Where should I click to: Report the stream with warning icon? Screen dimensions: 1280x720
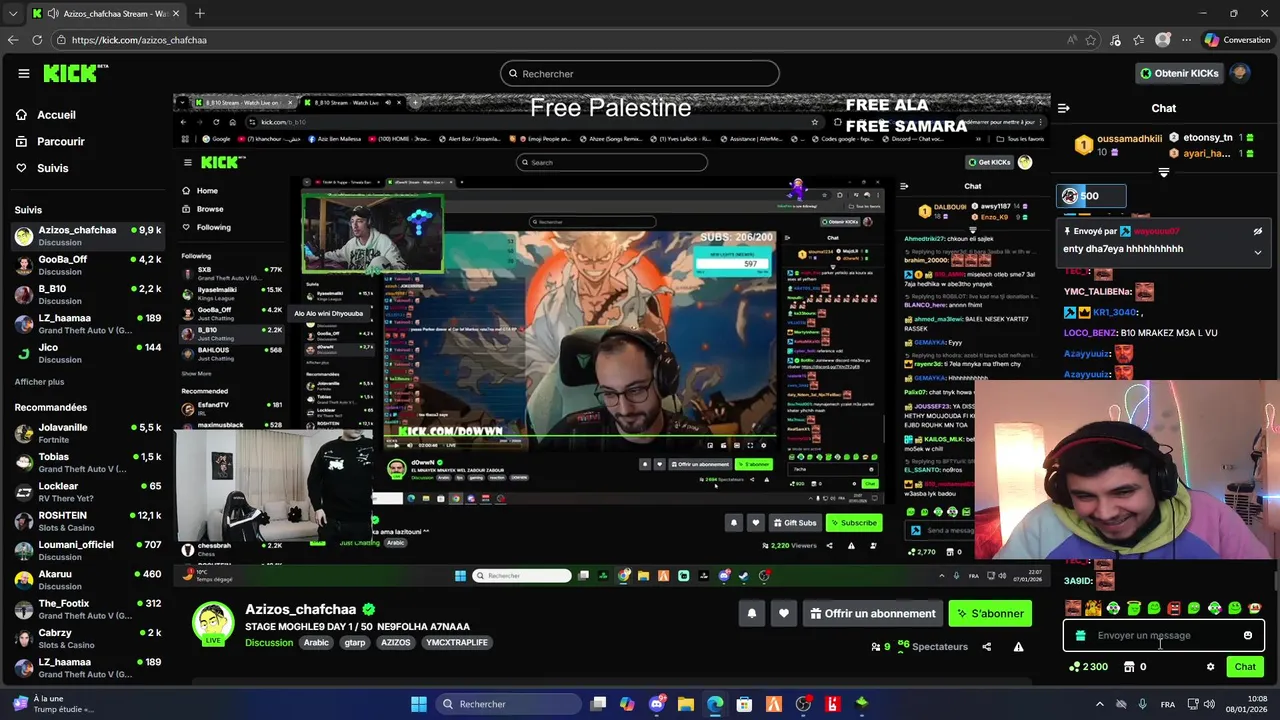[x=1018, y=647]
